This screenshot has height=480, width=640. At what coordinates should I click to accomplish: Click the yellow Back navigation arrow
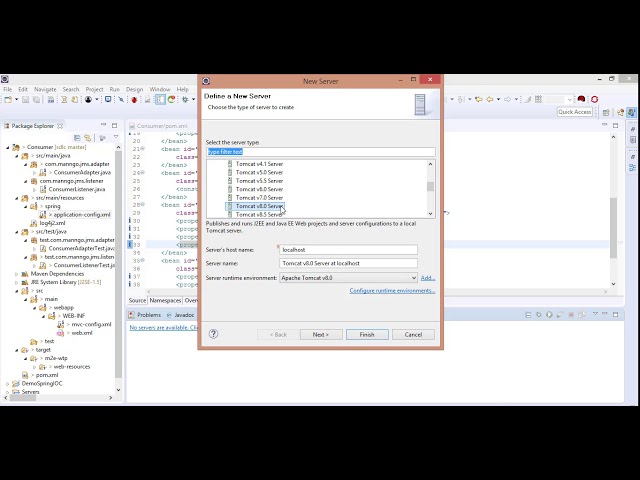pyautogui.click(x=489, y=99)
